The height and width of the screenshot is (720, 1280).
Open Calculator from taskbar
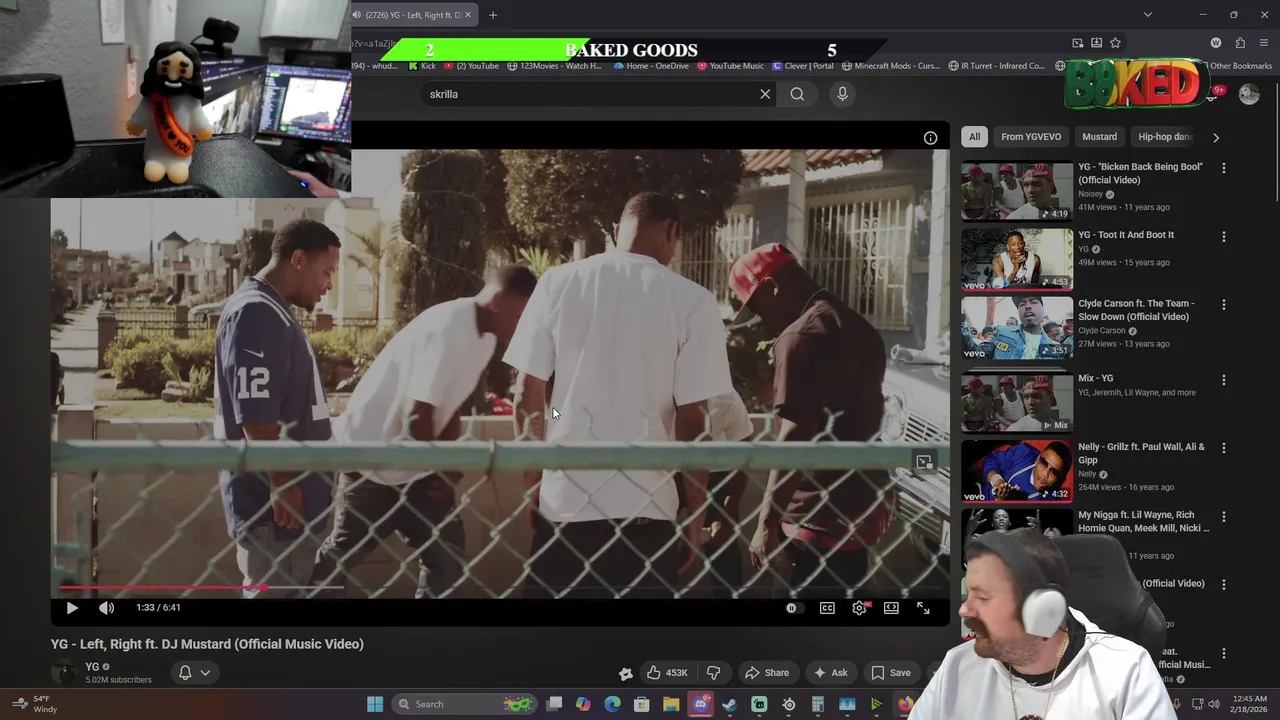(x=818, y=704)
